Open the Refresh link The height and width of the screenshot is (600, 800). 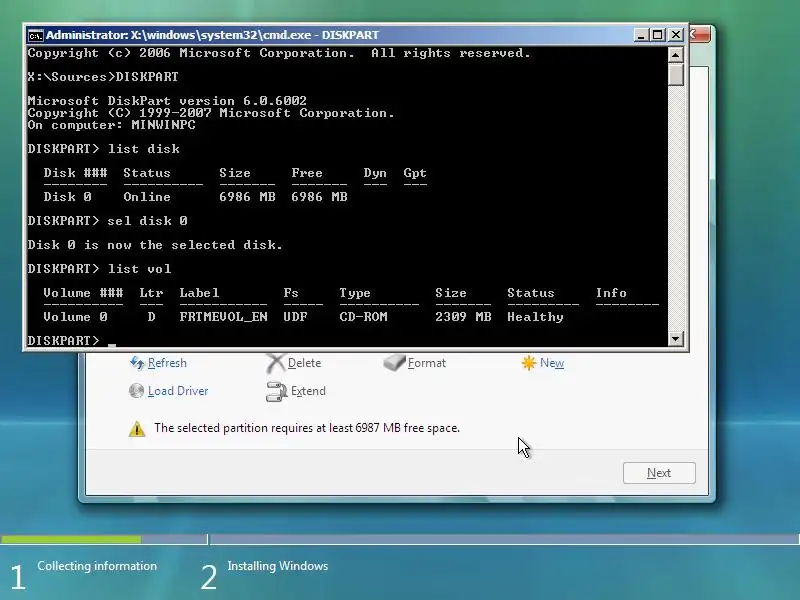tap(167, 363)
